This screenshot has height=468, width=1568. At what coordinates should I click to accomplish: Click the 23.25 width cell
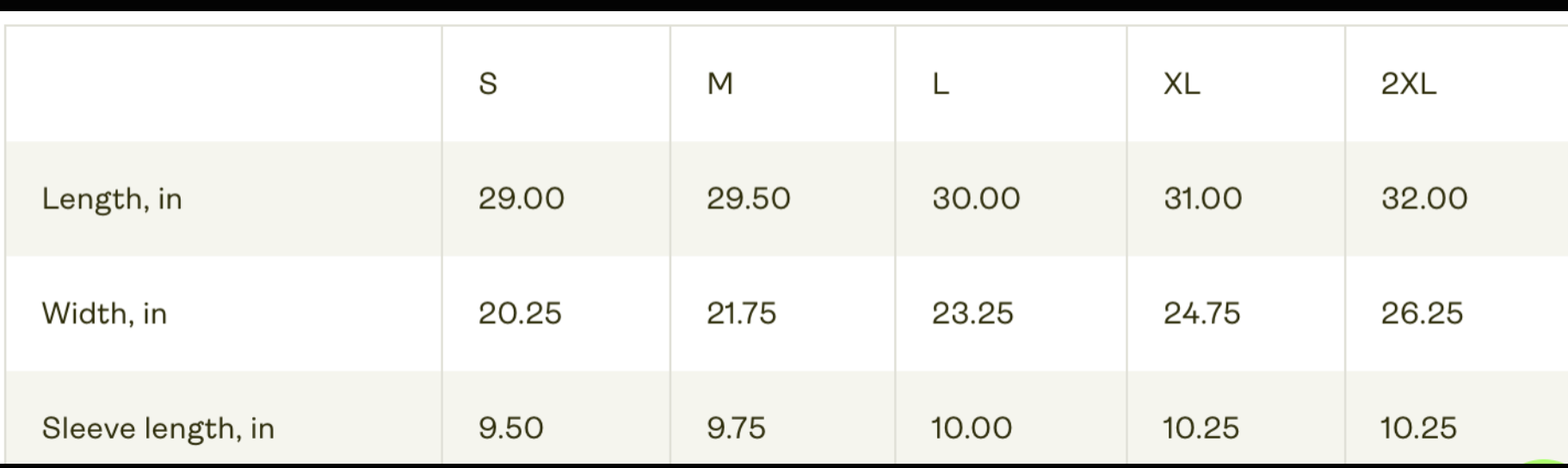click(x=972, y=313)
